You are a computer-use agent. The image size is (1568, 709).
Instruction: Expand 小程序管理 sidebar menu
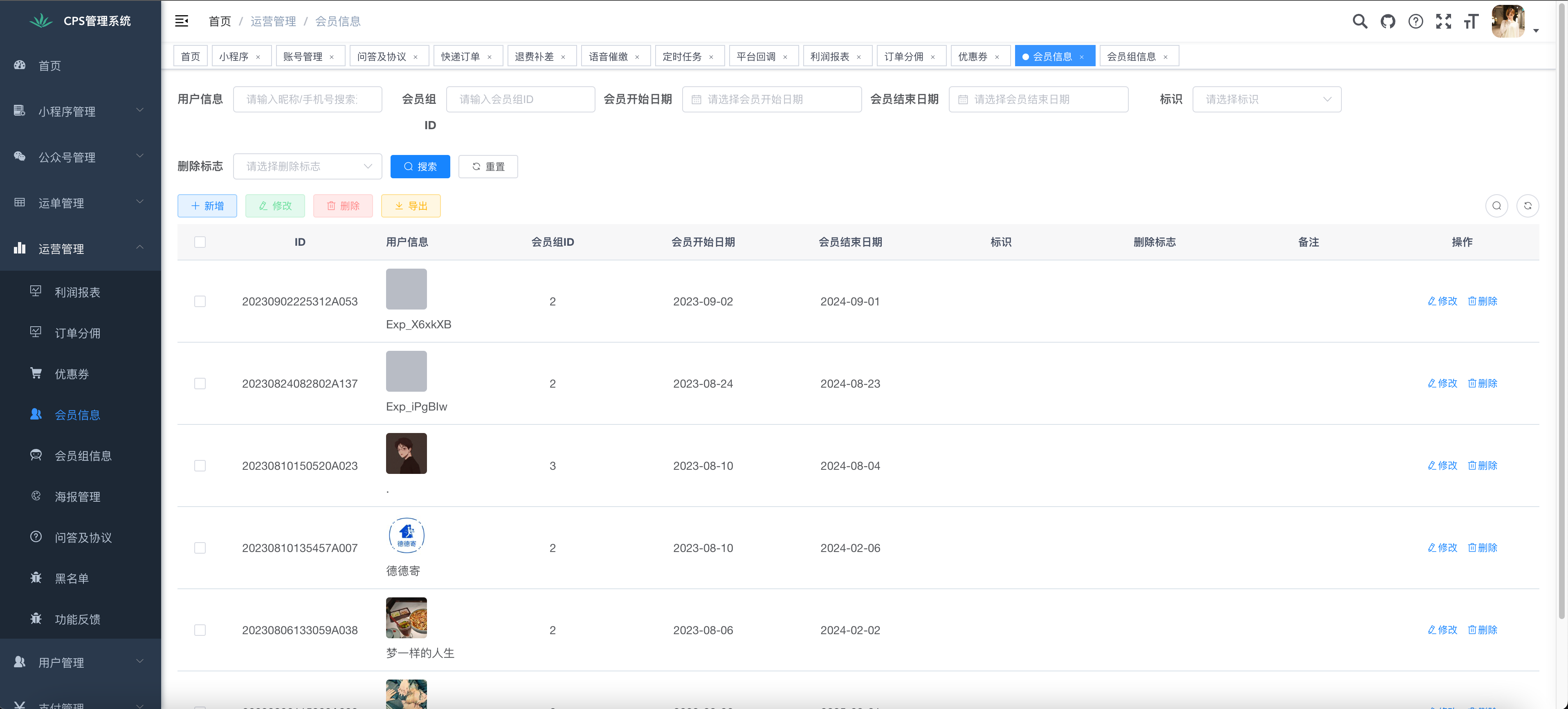tap(80, 111)
